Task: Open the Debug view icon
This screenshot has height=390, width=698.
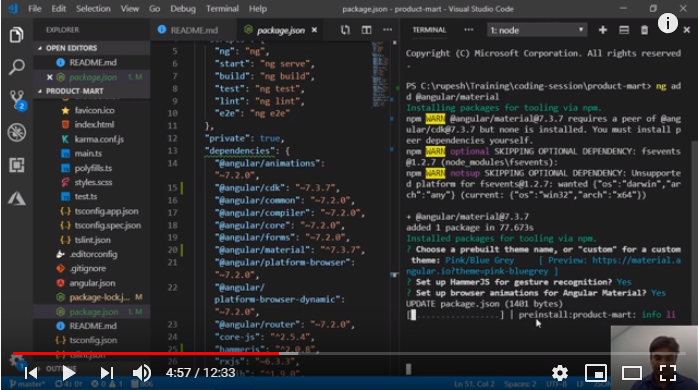Action: point(16,133)
